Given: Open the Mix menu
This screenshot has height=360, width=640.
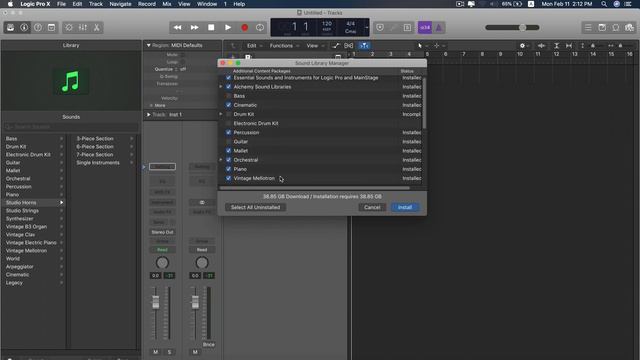Looking at the screenshot, I should pyautogui.click(x=167, y=4).
